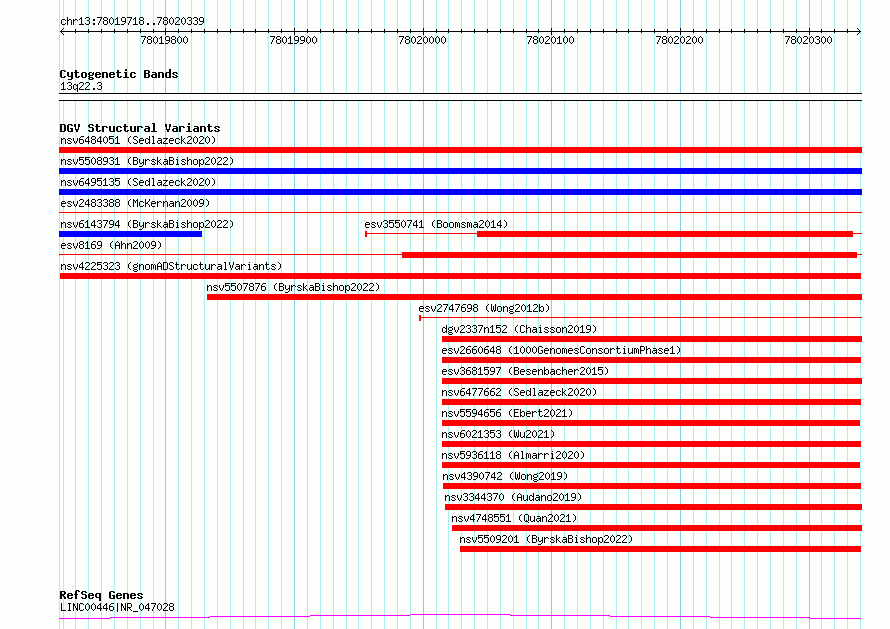Image resolution: width=890 pixels, height=629 pixels.
Task: Open variant nsv4225323 (gnomADStructuralVariants)
Action: pos(171,266)
